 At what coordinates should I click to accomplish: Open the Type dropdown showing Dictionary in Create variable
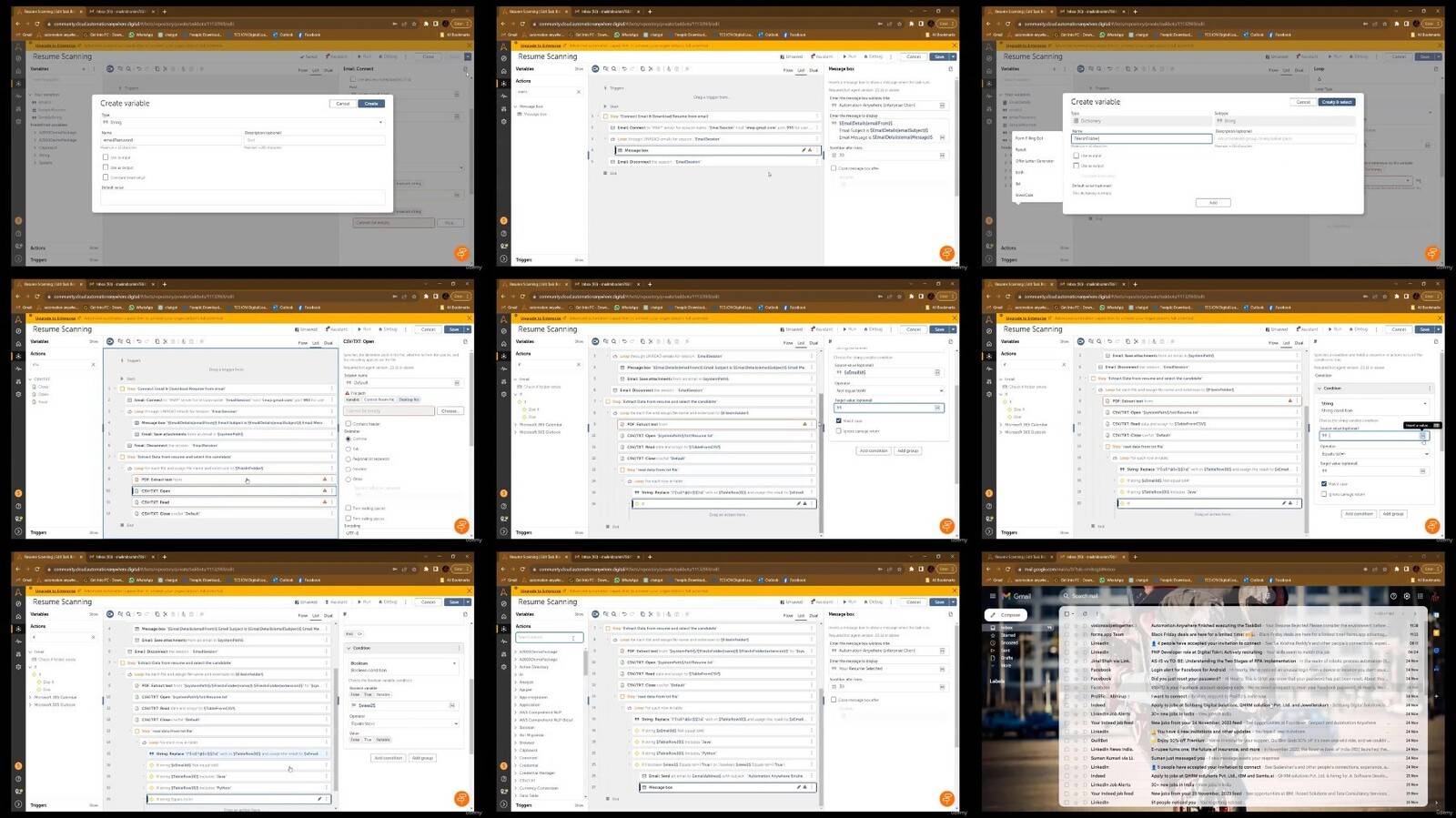[1139, 120]
